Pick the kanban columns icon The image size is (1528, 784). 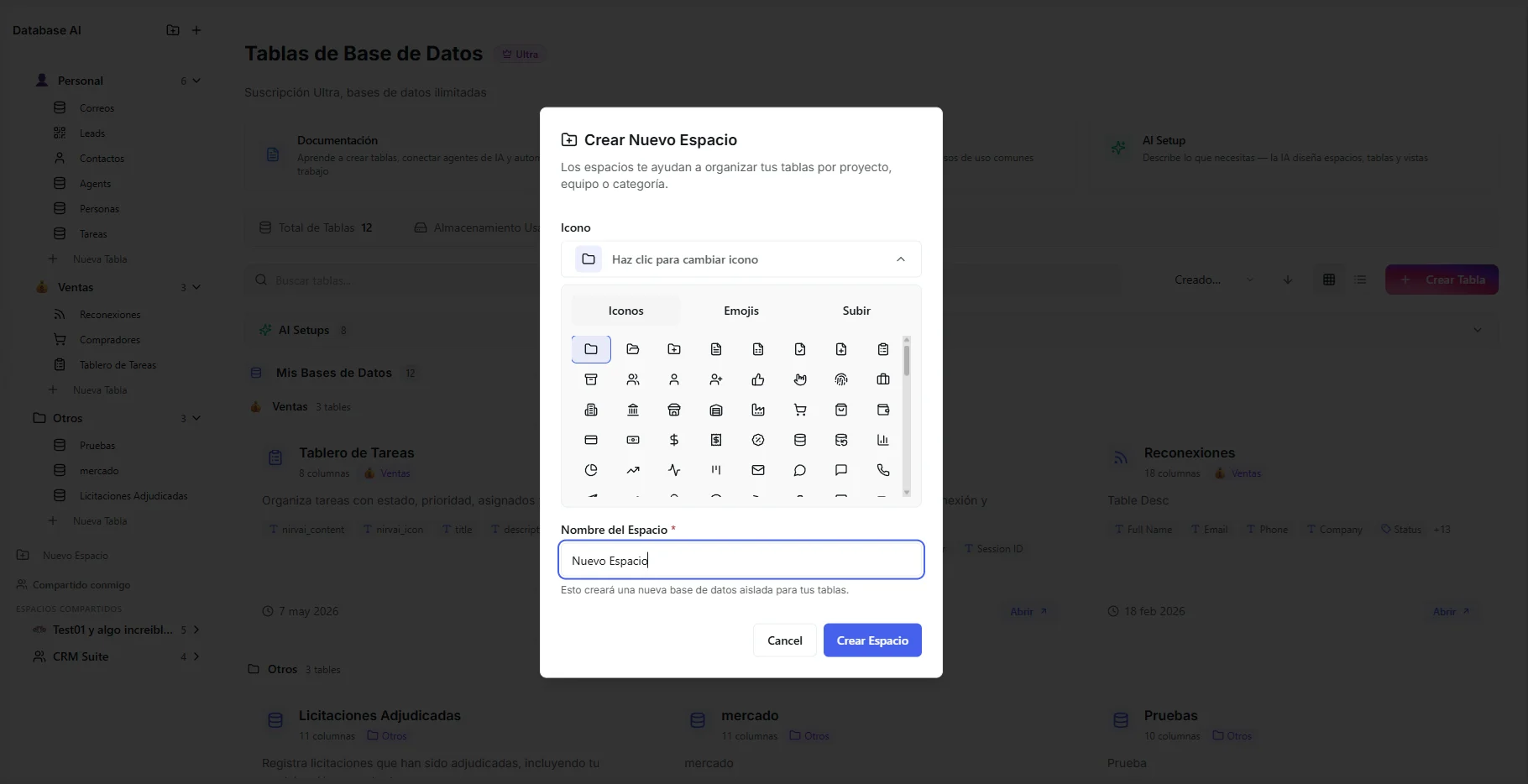(x=716, y=470)
